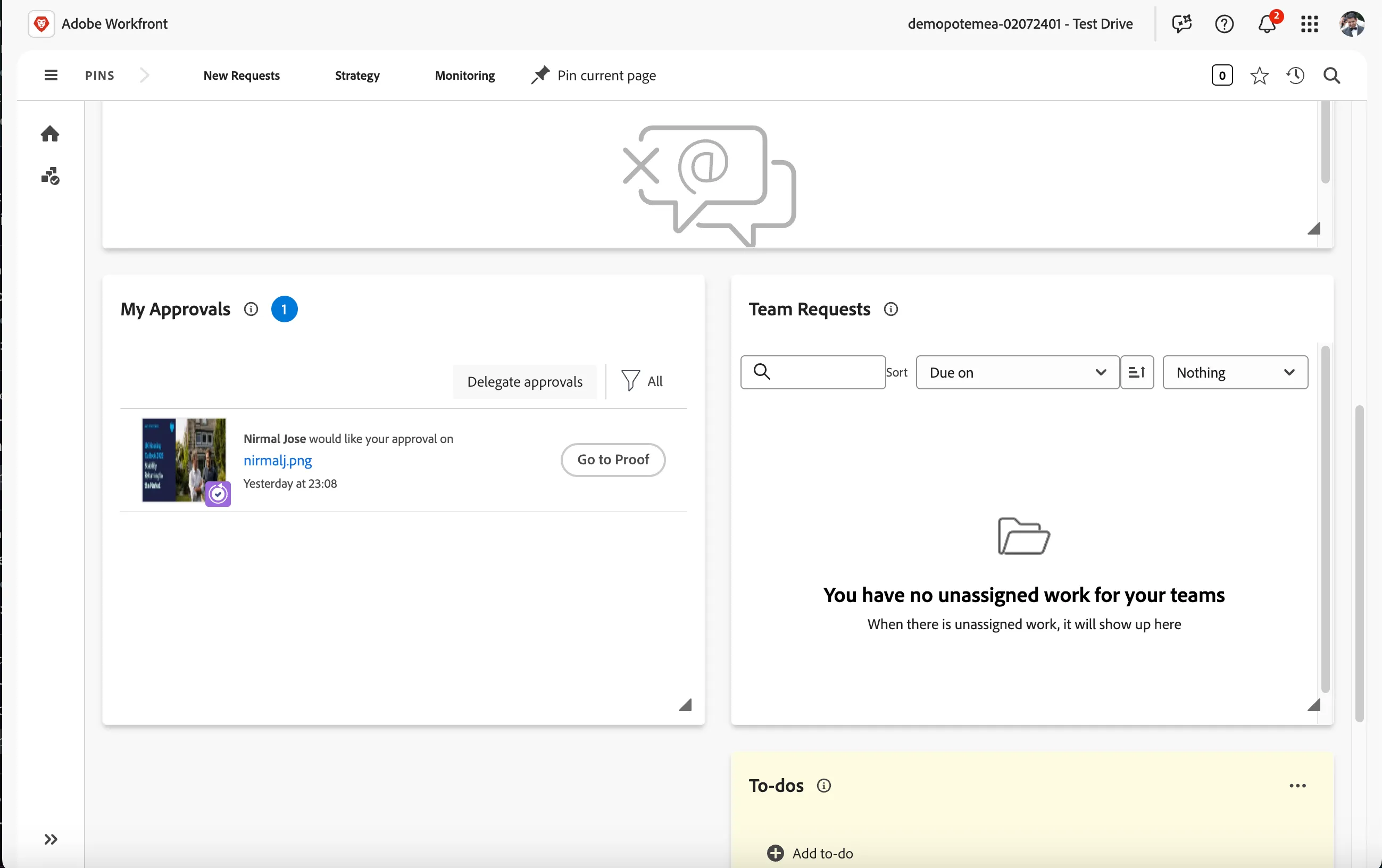Open the Recents clock icon
This screenshot has height=868, width=1382.
click(x=1295, y=75)
